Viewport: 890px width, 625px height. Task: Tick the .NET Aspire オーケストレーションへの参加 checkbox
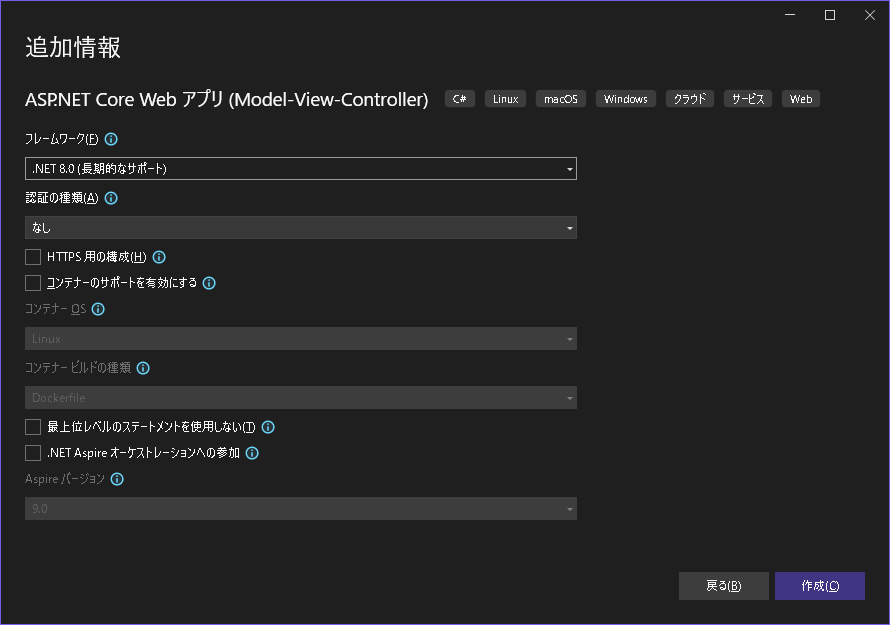point(33,453)
